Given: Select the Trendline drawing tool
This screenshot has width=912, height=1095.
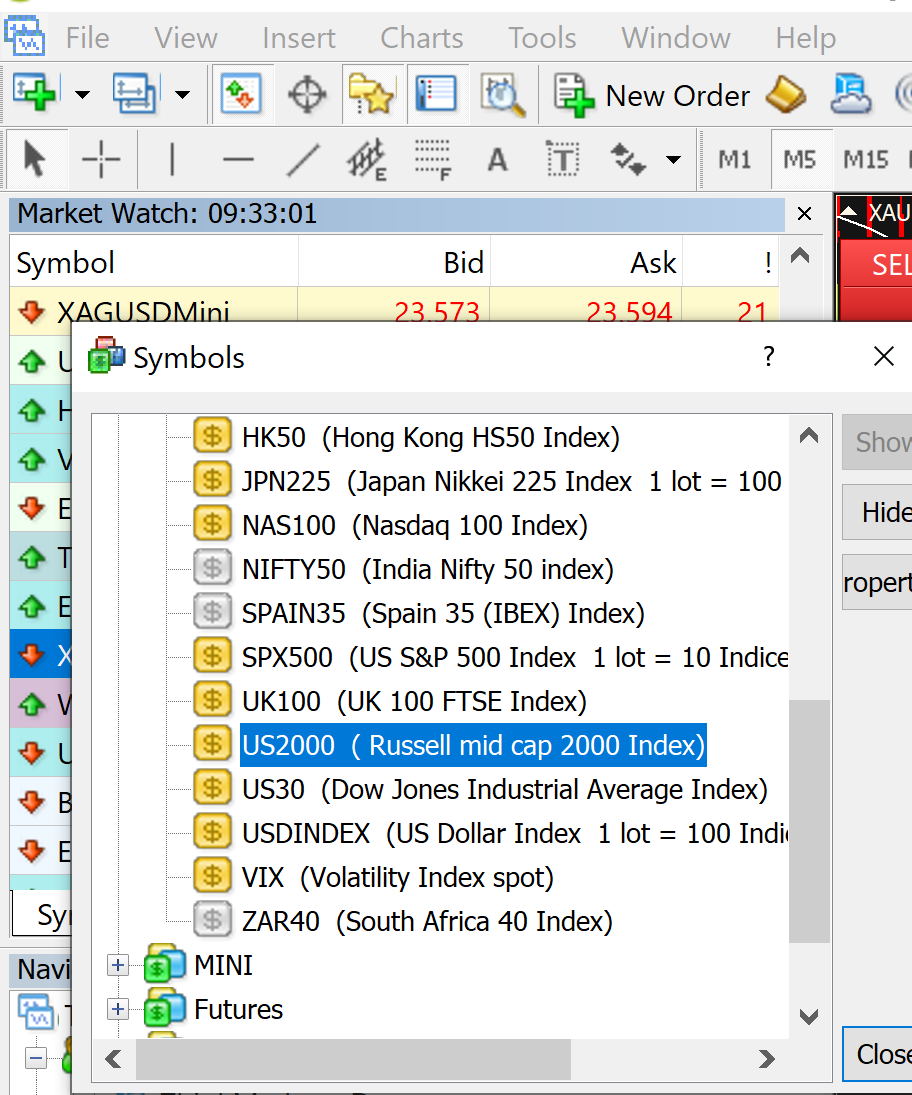Looking at the screenshot, I should tap(304, 159).
